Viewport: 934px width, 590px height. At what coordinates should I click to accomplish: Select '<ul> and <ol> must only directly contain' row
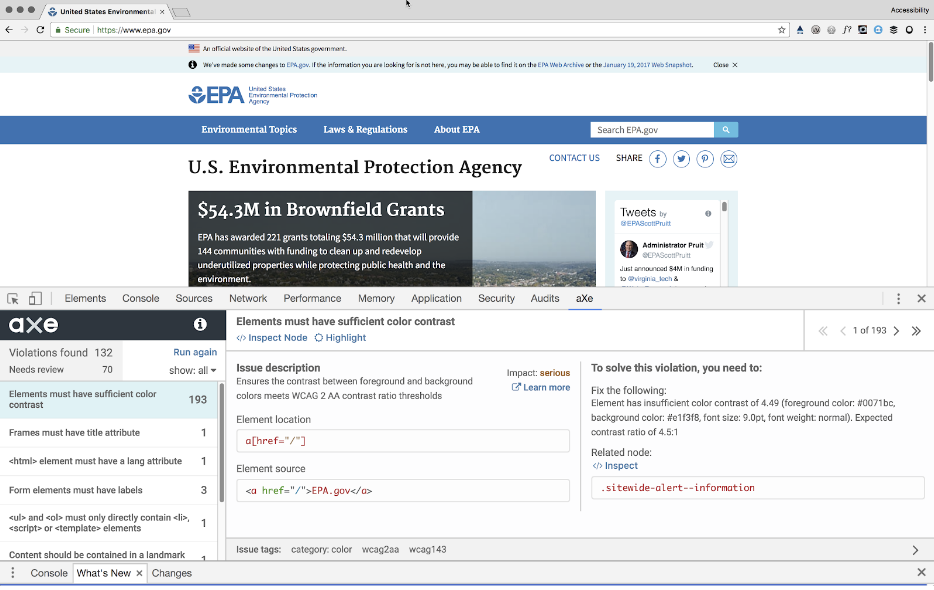[x=110, y=523]
